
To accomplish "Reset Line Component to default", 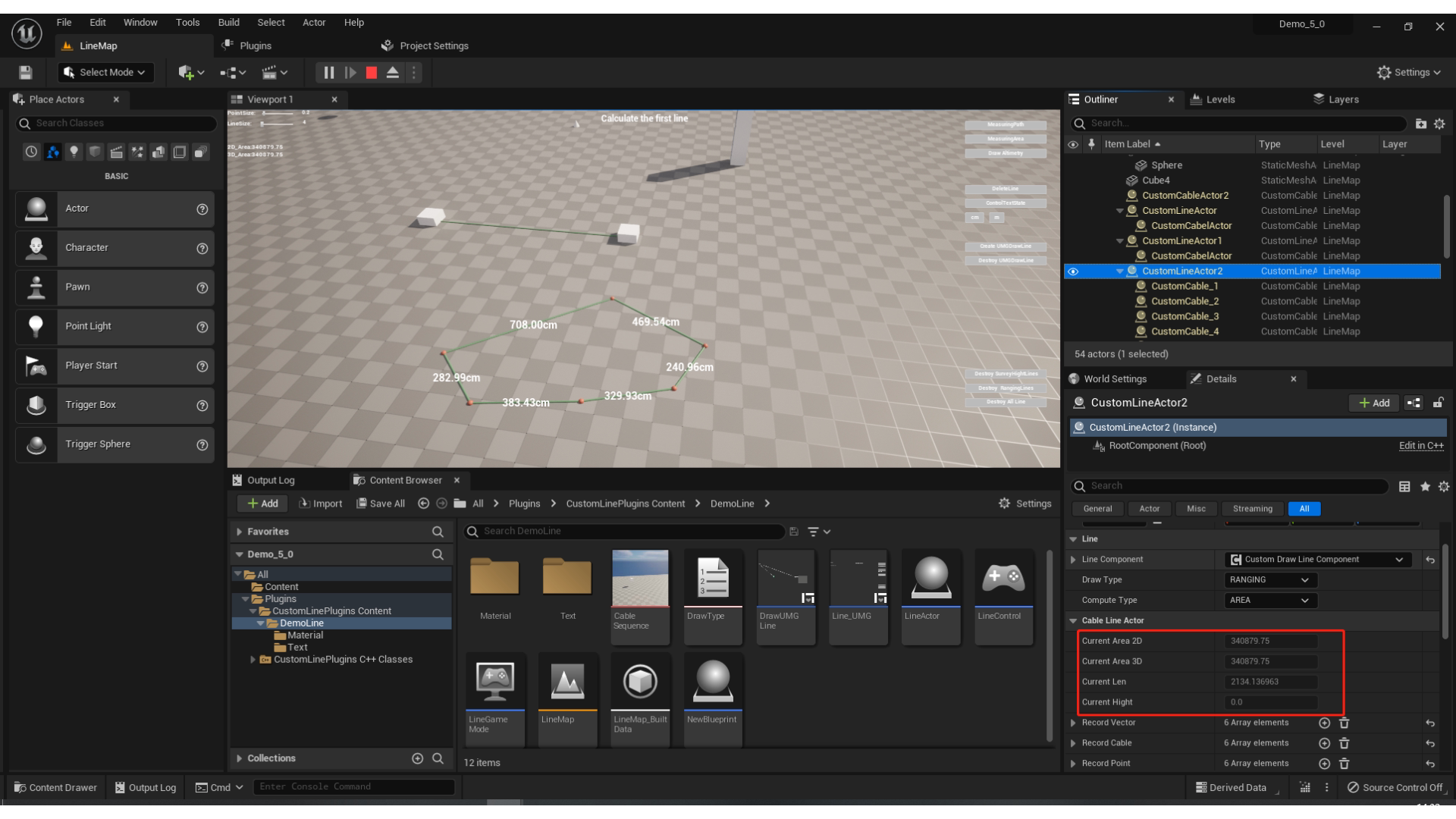I will point(1430,560).
